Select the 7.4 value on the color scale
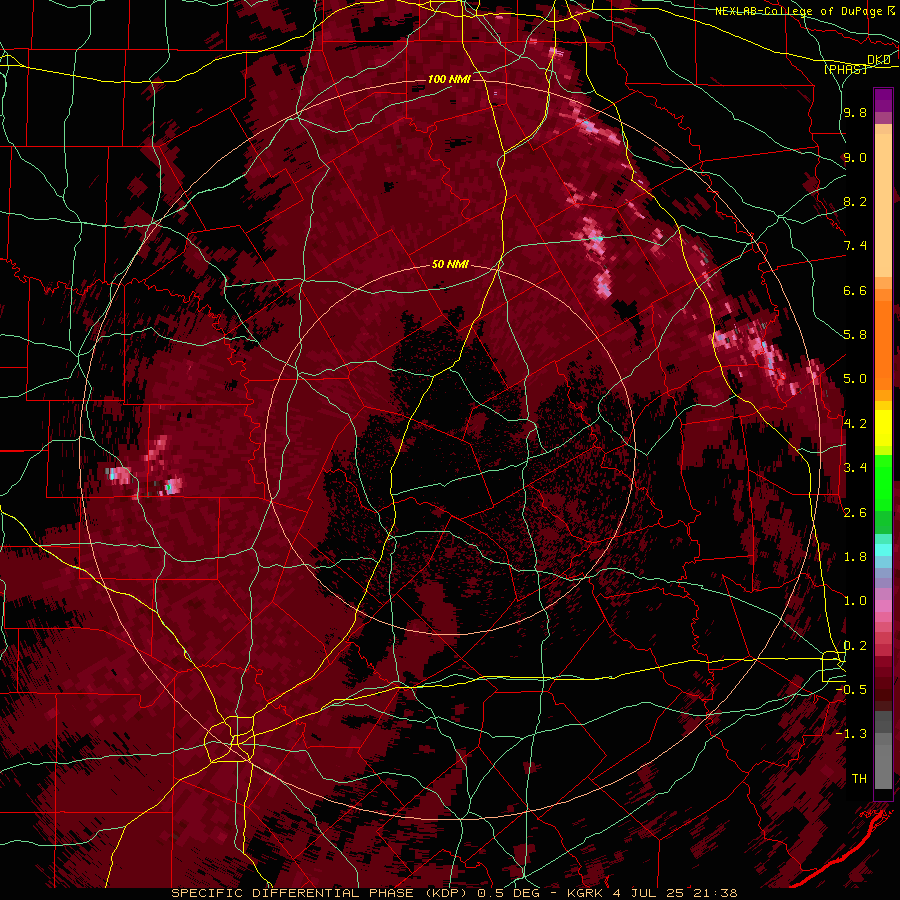 tap(855, 246)
